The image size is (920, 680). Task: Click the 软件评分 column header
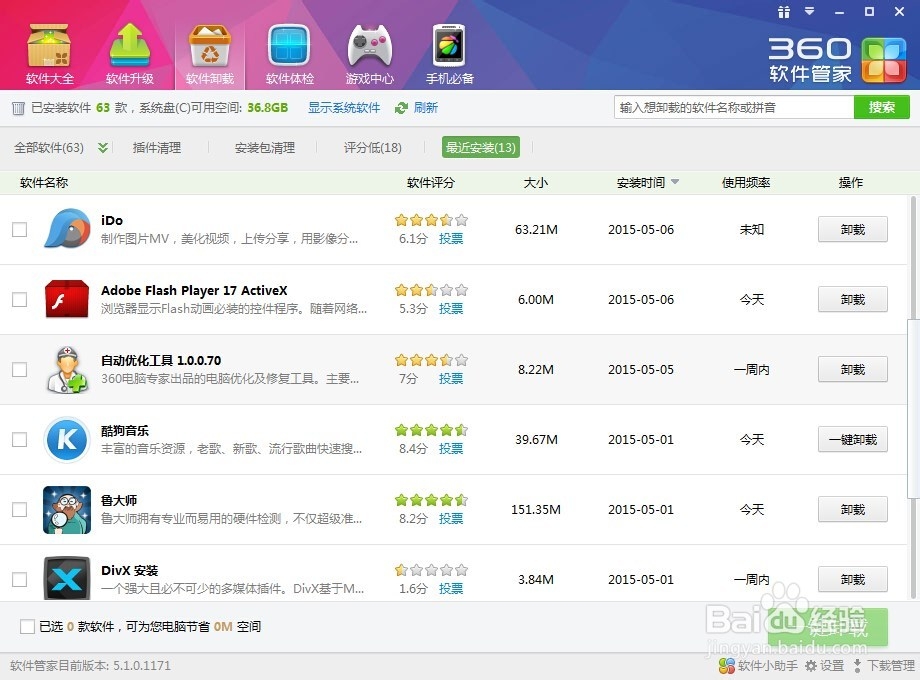pos(431,182)
